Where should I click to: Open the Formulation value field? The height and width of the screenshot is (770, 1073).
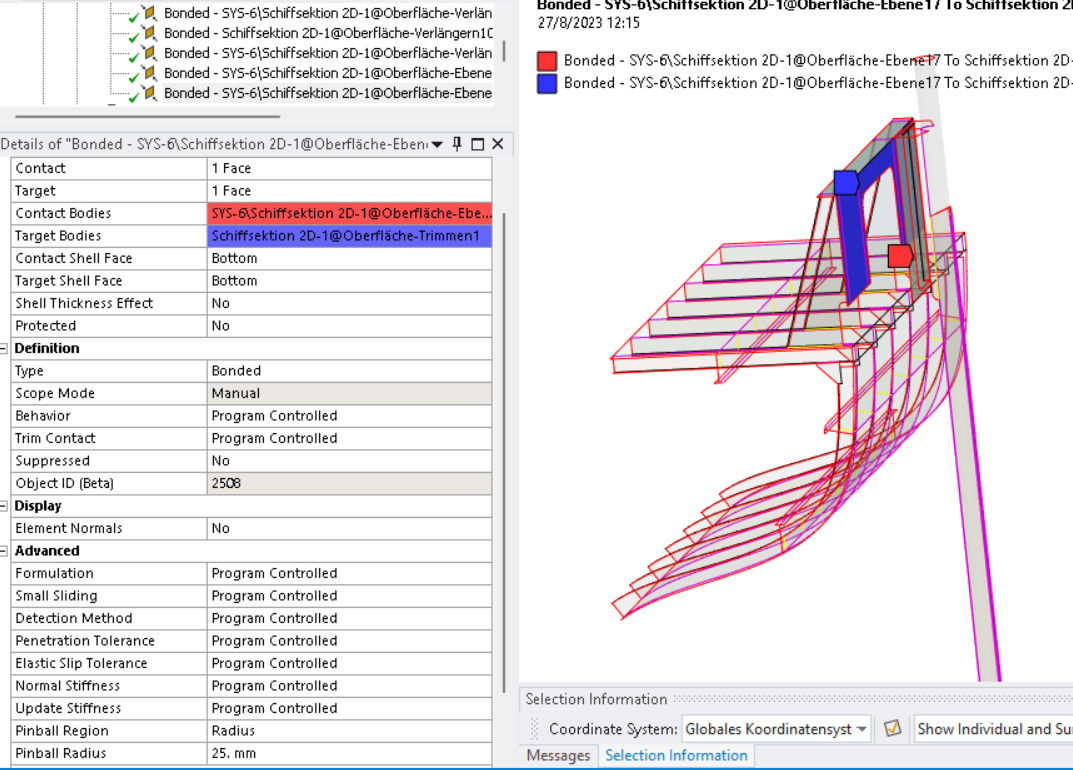tap(350, 574)
